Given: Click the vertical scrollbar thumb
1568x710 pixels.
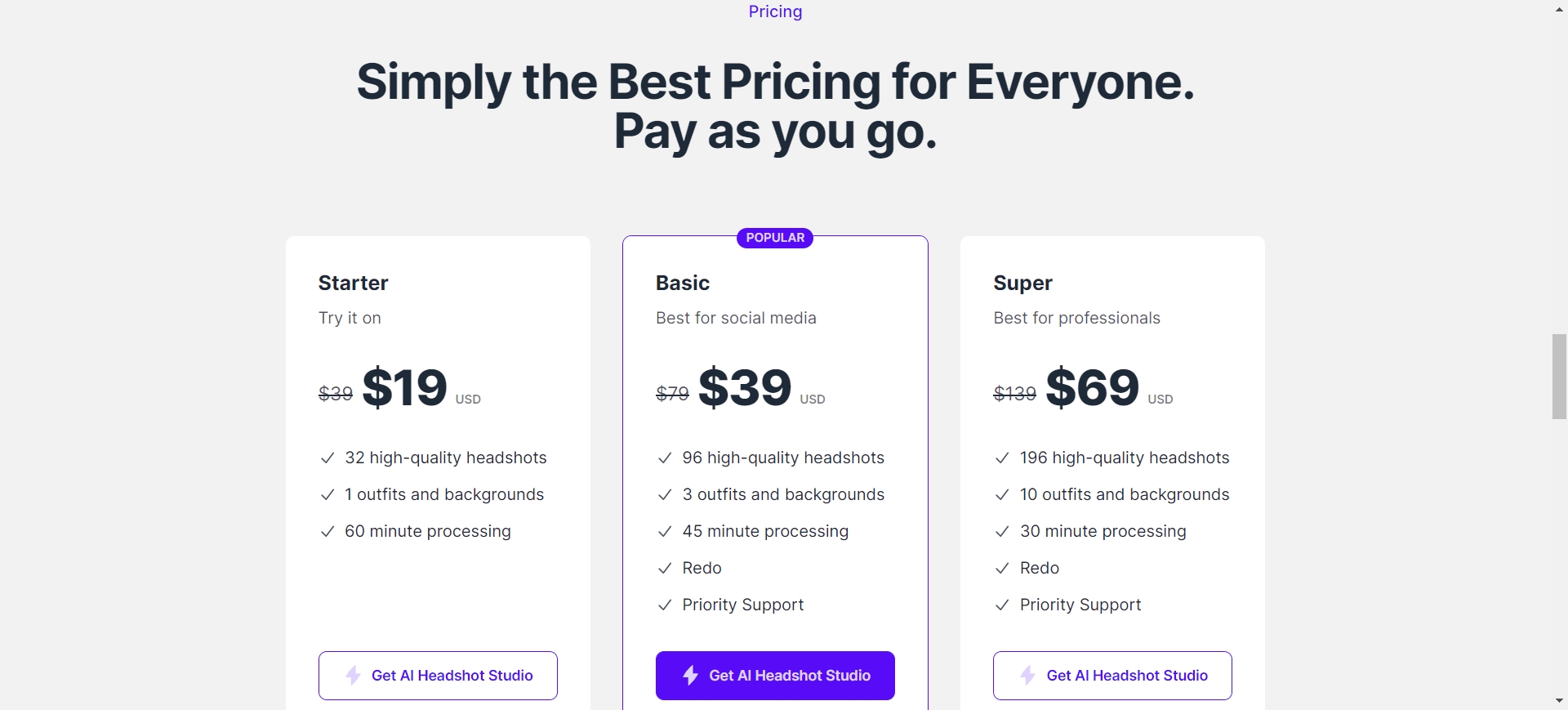Looking at the screenshot, I should pyautogui.click(x=1559, y=377).
